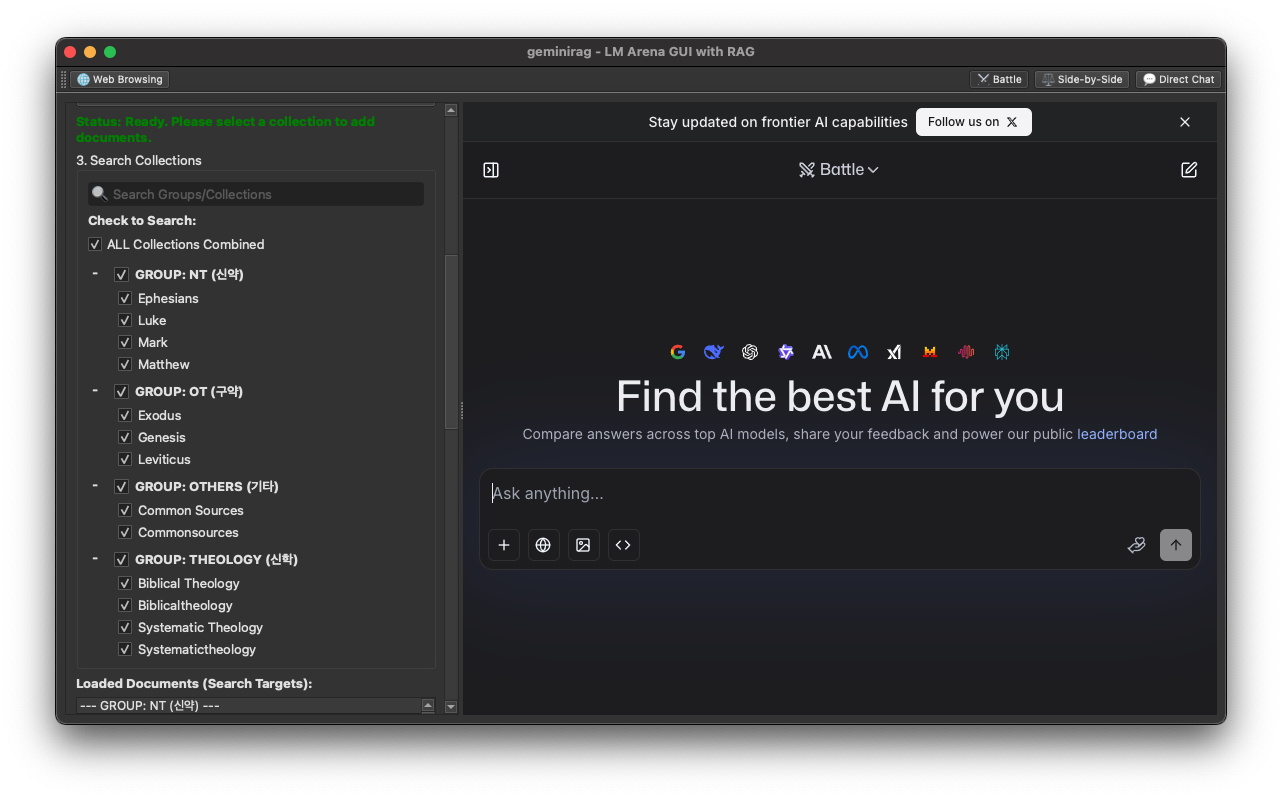Image resolution: width=1282 pixels, height=798 pixels.
Task: Click the left panel scroll down arrow
Action: point(451,707)
